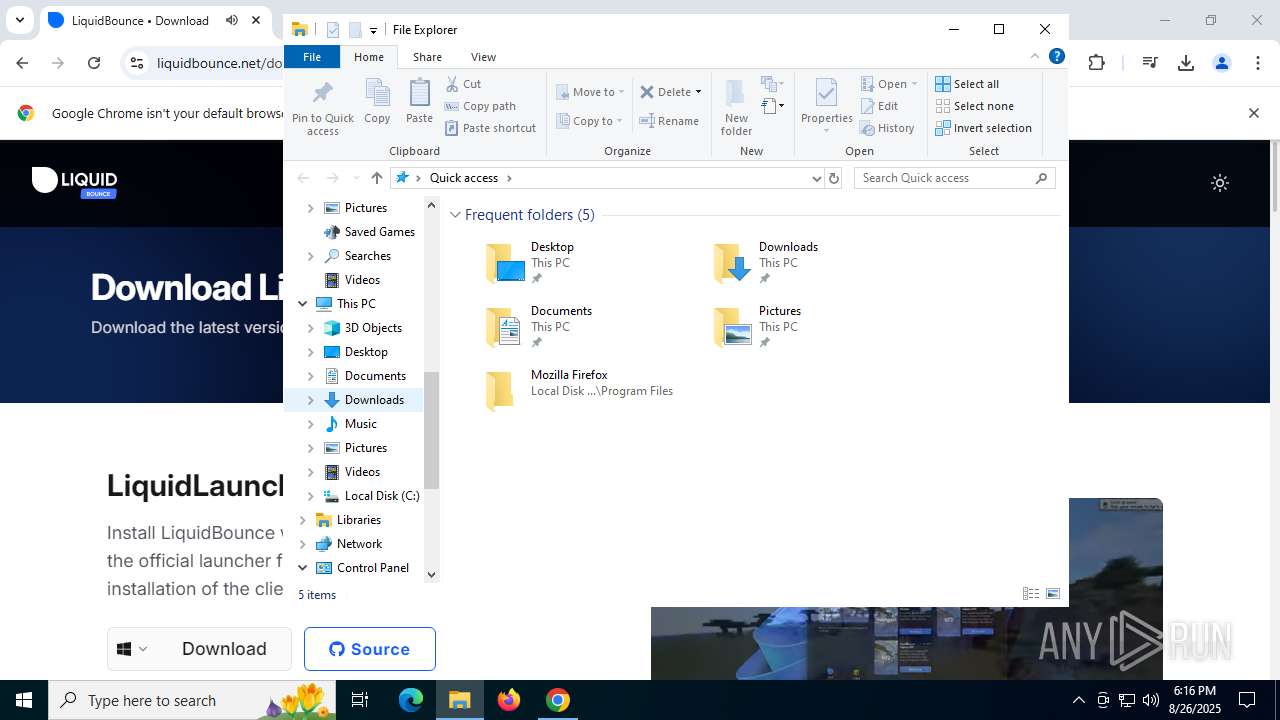Expand Local Disk (C:) tree node
This screenshot has height=720, width=1280.
point(310,496)
